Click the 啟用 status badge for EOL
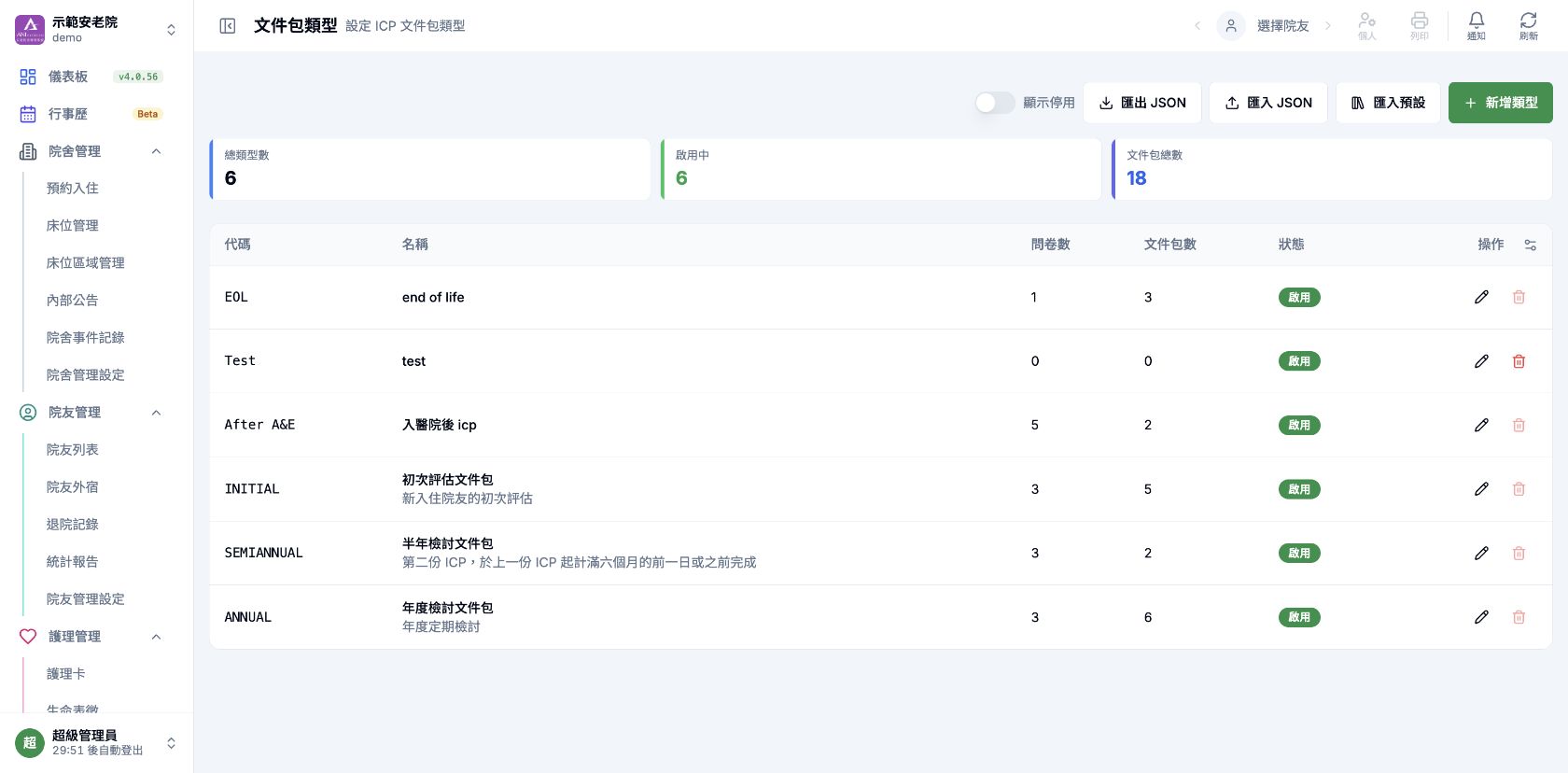Screen dimensions: 1568x773 1299,298
